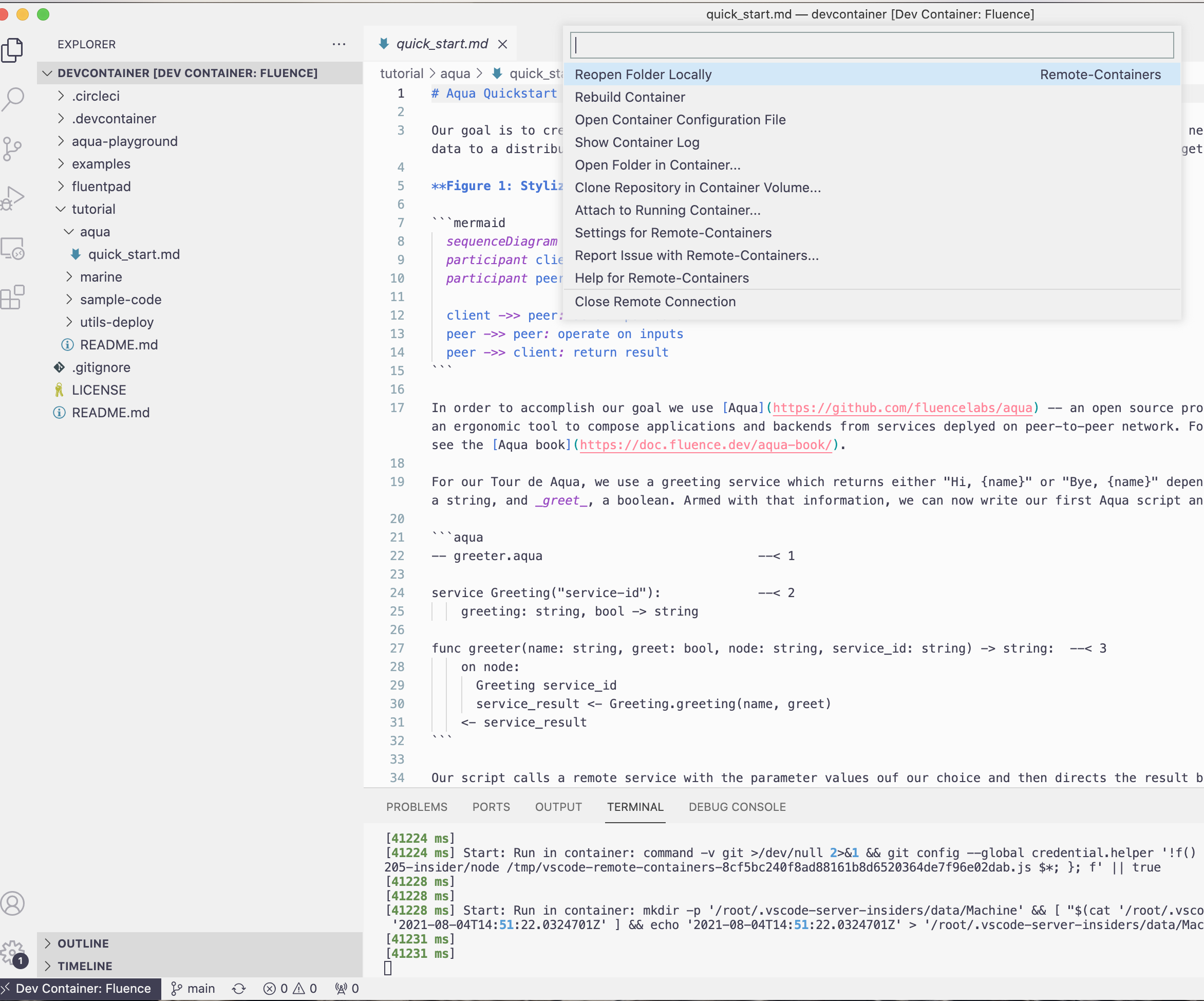1204x1001 pixels.
Task: Open quick_start.md in the explorer tree
Action: click(199, 254)
